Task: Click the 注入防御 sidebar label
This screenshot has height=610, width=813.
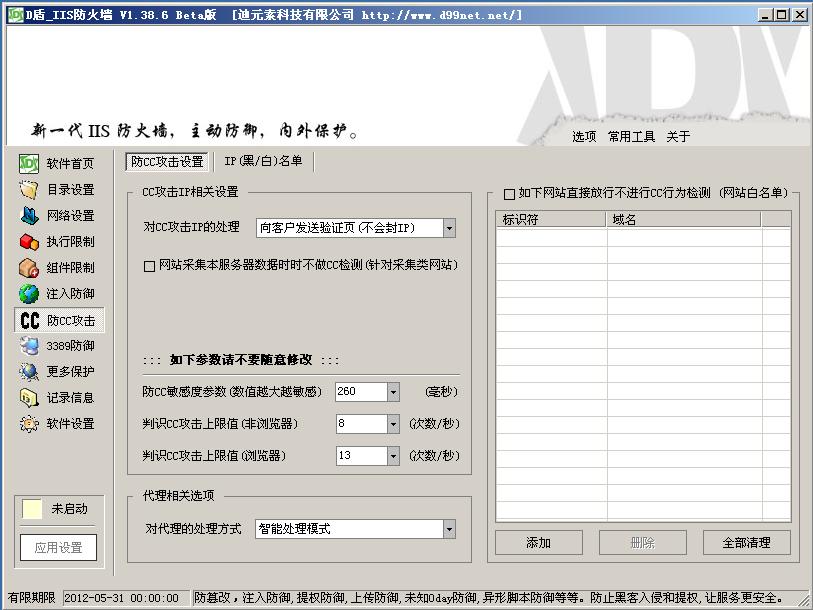Action: (71, 294)
